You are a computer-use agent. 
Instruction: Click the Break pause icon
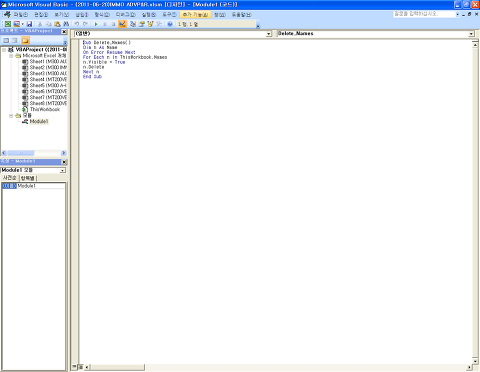click(x=105, y=24)
